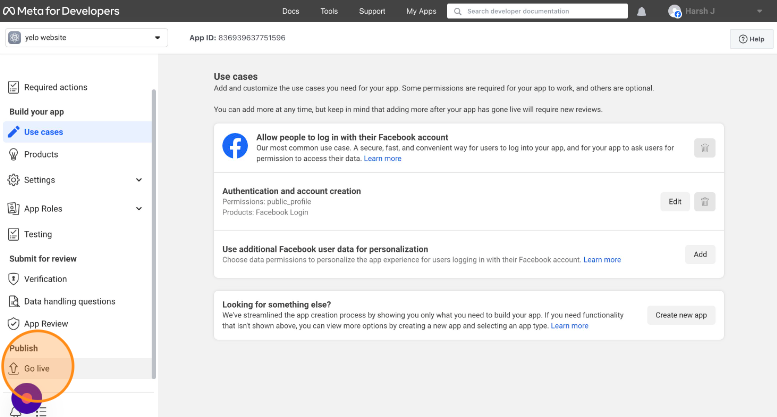Screen dimensions: 777x417
Task: Open Learn more link for Facebook login
Action: click(x=383, y=158)
